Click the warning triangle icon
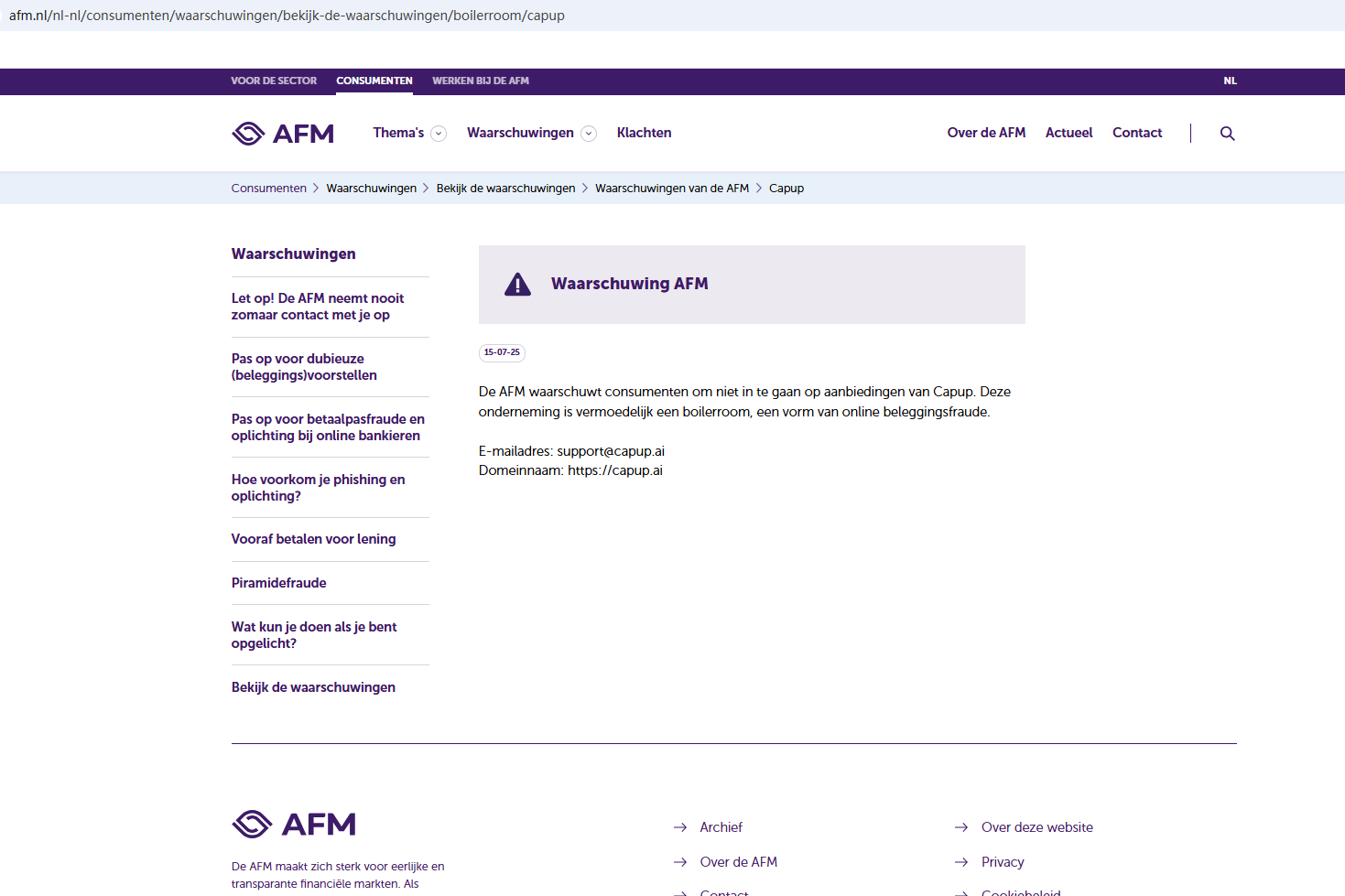This screenshot has height=896, width=1345. pos(517,285)
